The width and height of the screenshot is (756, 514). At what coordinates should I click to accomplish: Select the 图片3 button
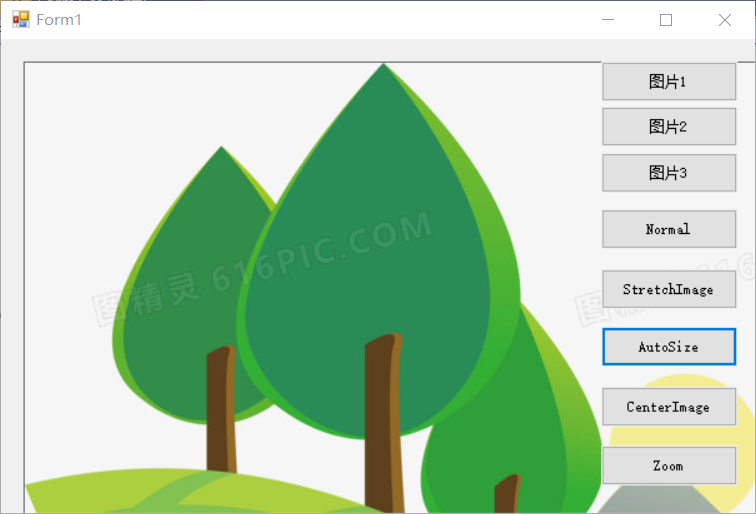pyautogui.click(x=669, y=173)
